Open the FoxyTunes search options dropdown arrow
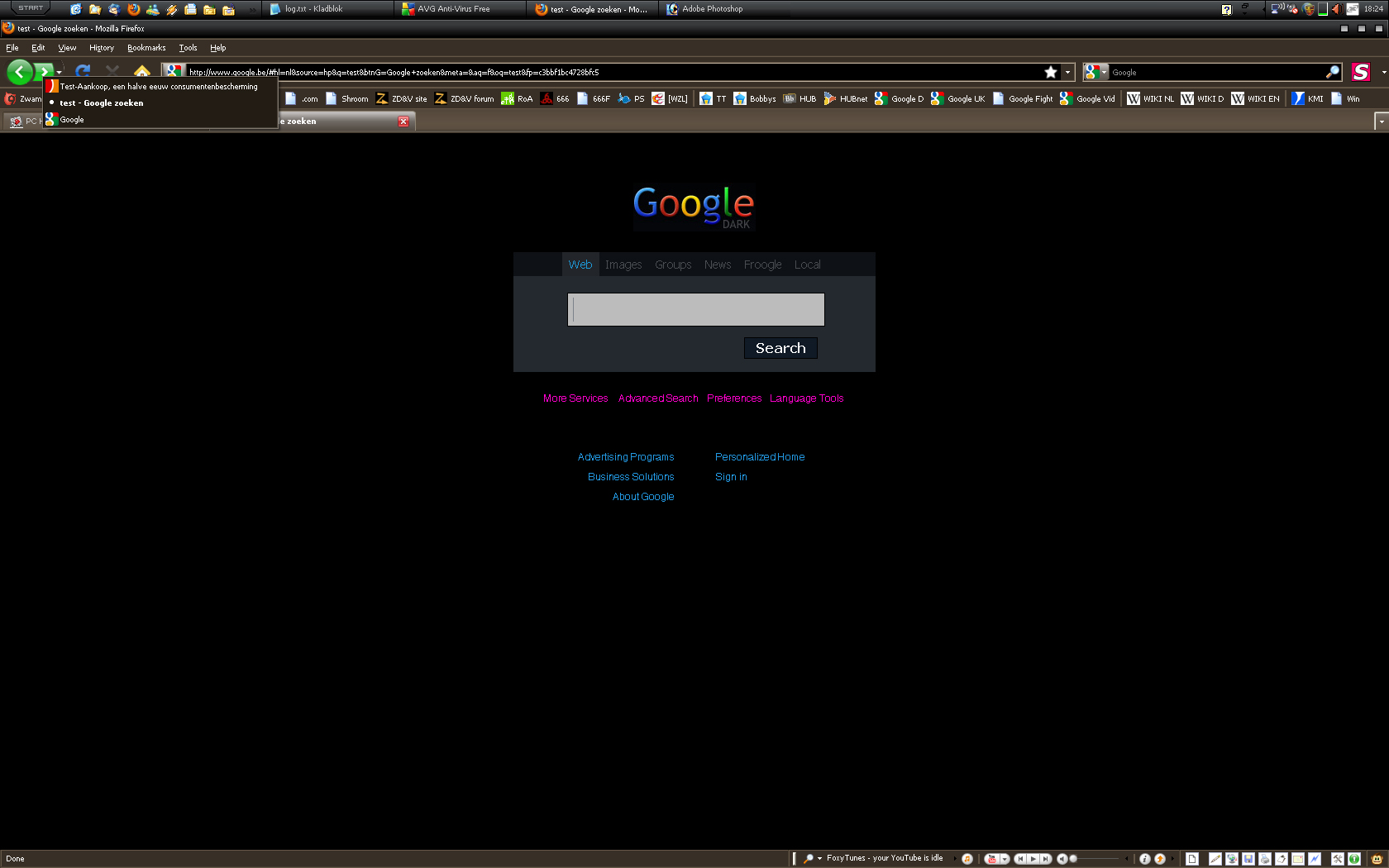Image resolution: width=1389 pixels, height=868 pixels. pos(819,859)
